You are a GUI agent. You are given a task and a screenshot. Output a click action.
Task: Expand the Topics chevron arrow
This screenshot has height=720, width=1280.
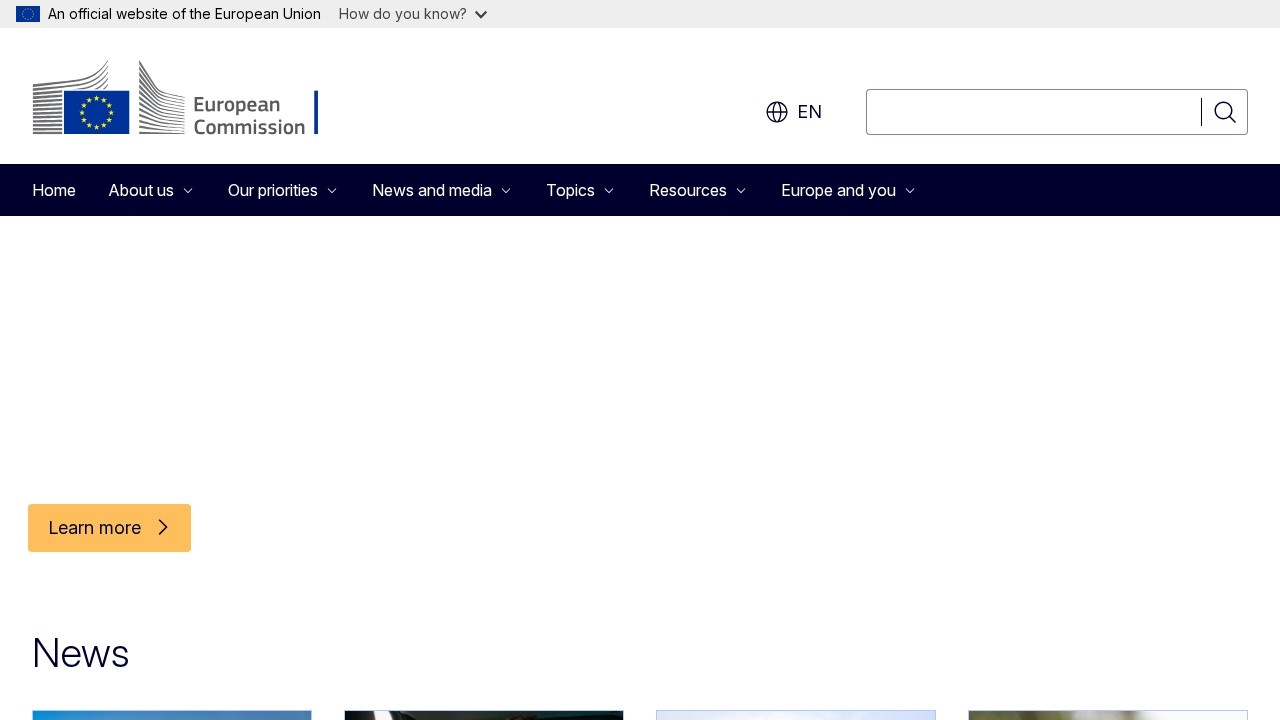click(x=609, y=190)
